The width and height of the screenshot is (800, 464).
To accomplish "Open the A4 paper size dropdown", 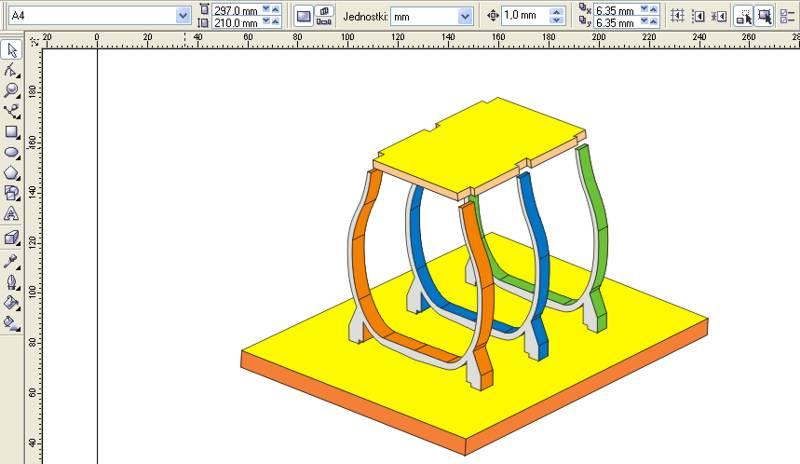I will (x=182, y=16).
